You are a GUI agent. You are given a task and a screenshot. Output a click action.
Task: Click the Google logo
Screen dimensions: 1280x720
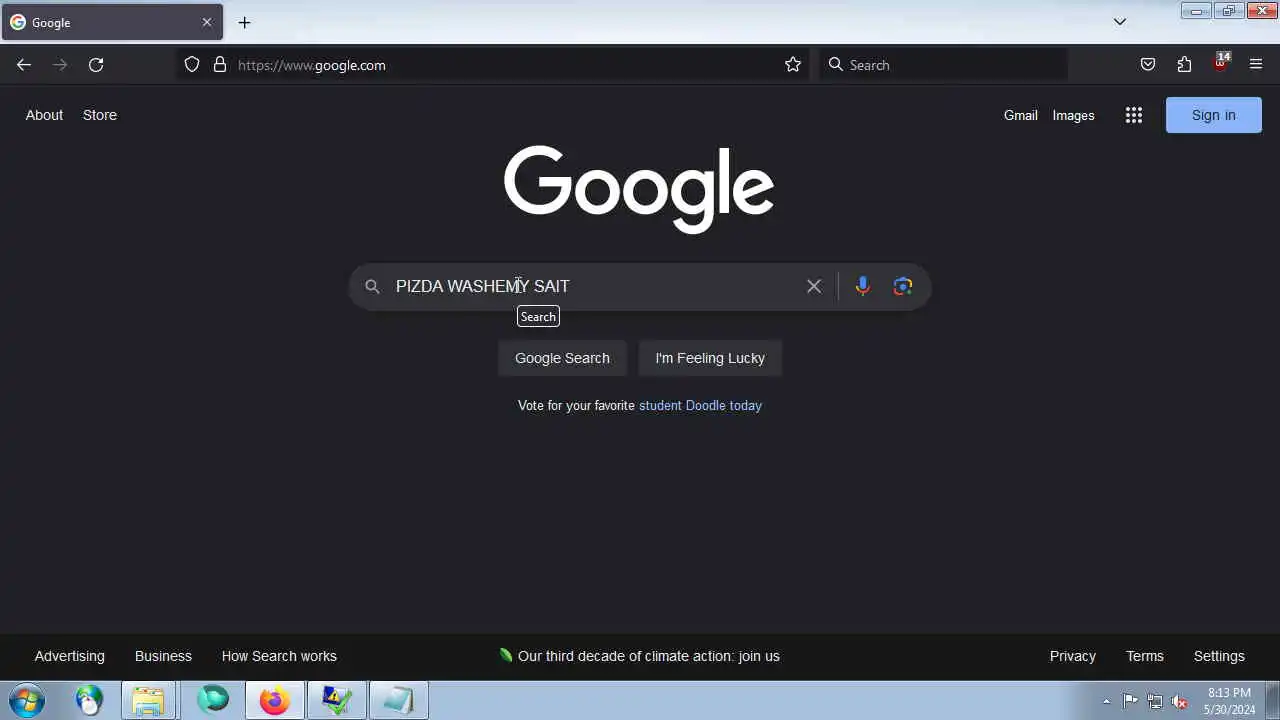point(639,189)
